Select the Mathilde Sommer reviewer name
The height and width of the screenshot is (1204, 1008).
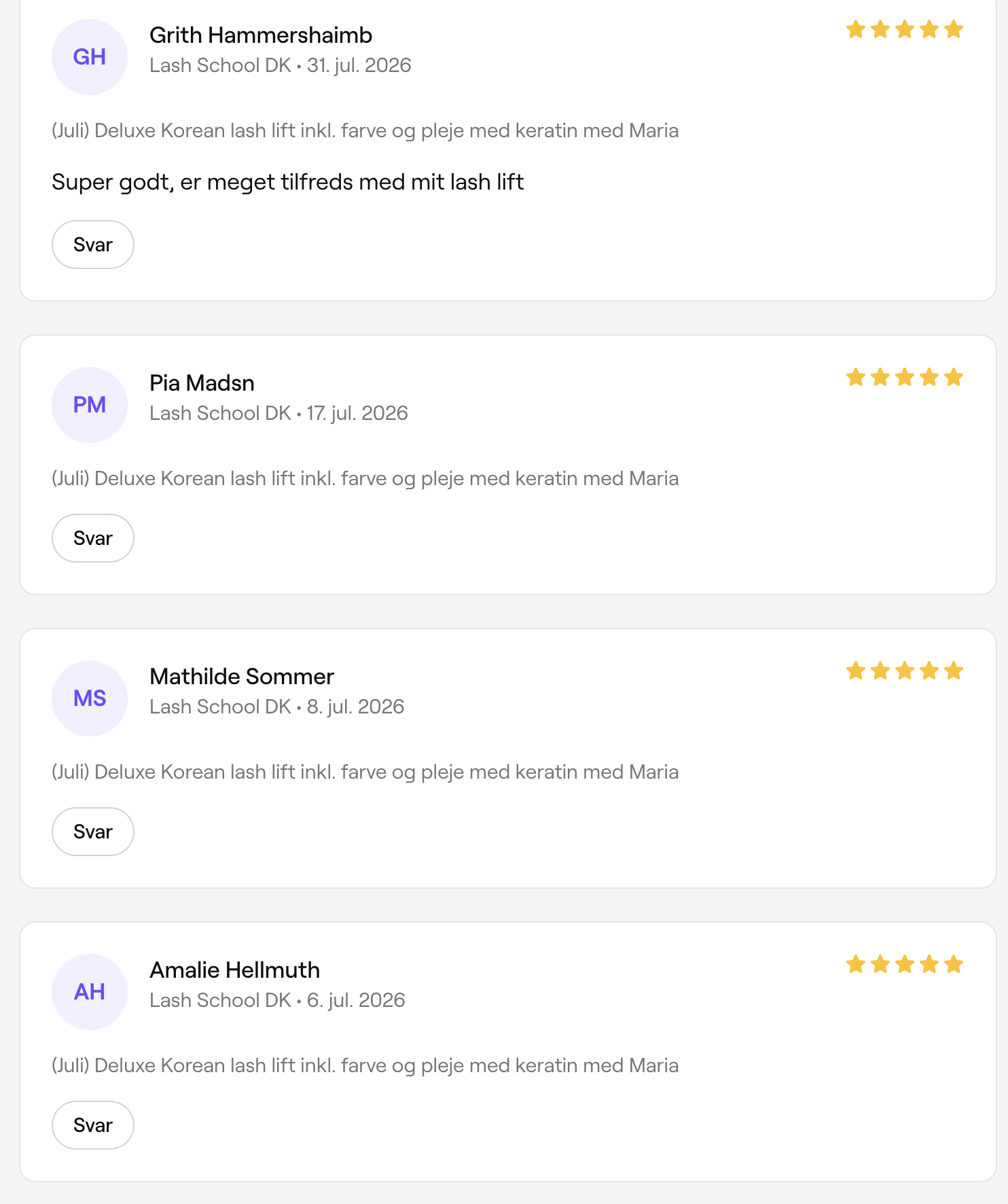coord(242,677)
